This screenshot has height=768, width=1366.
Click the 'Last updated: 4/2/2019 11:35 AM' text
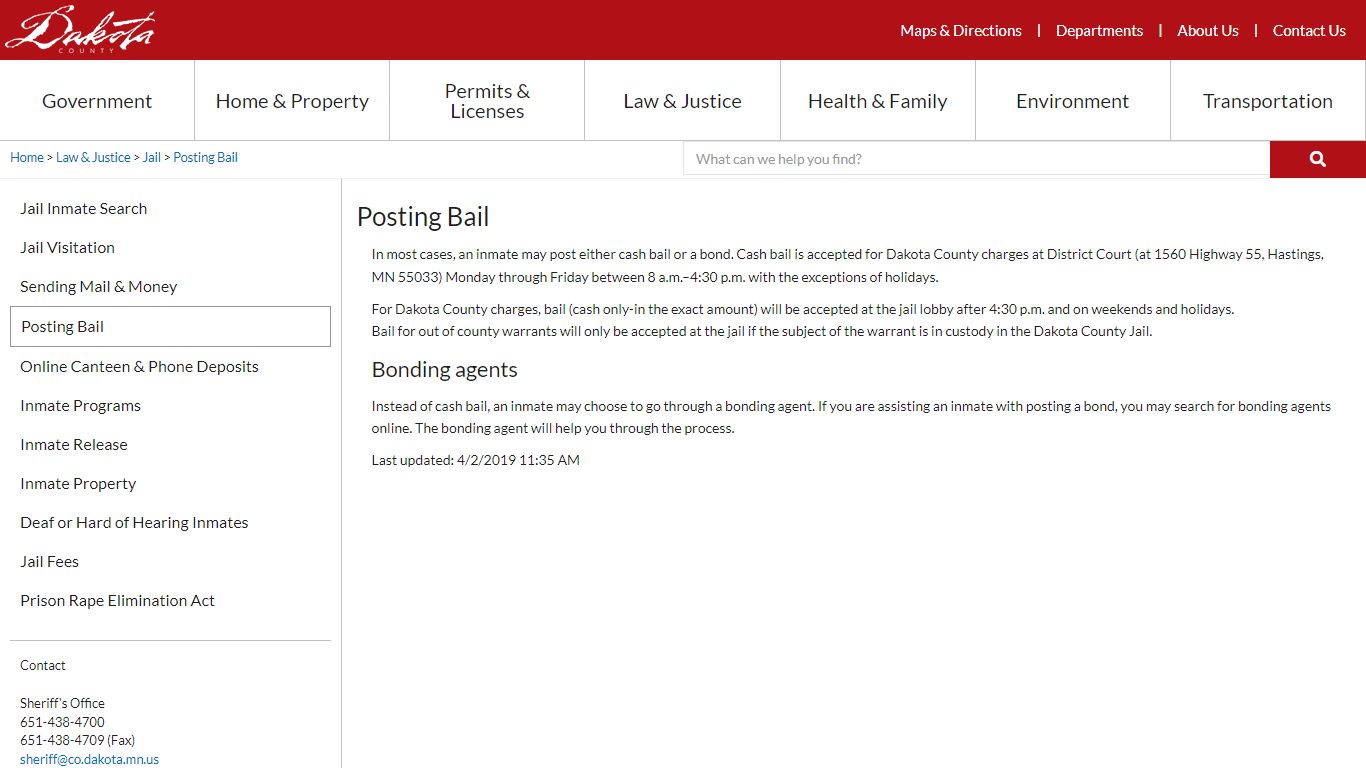tap(475, 461)
